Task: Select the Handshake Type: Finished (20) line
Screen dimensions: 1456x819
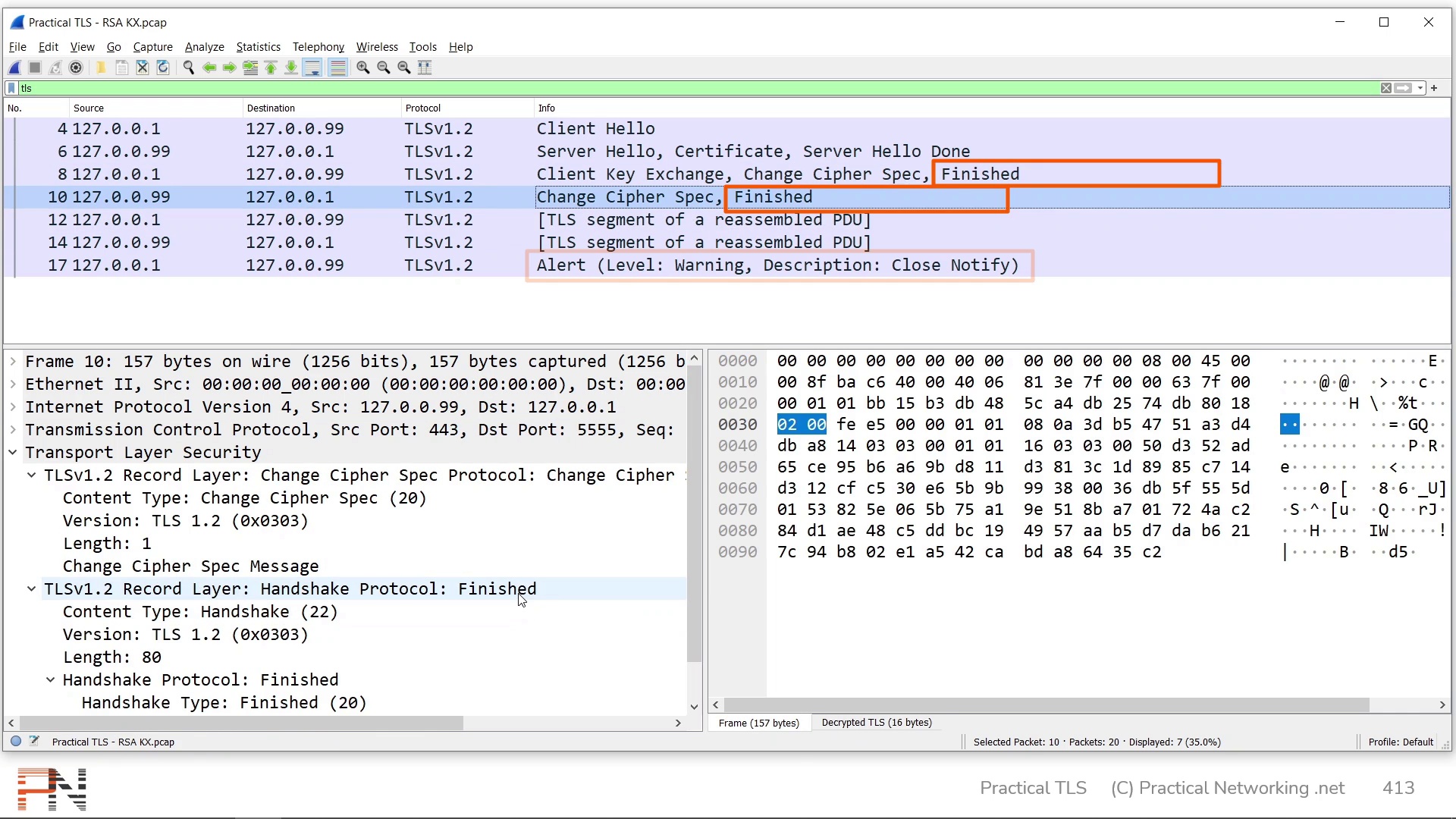Action: [224, 703]
